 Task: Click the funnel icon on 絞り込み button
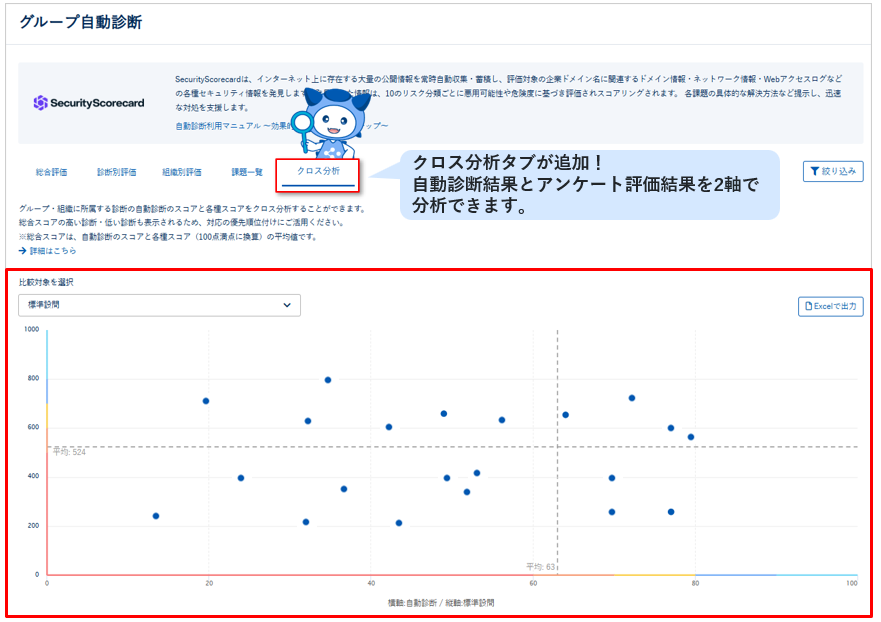(x=814, y=171)
